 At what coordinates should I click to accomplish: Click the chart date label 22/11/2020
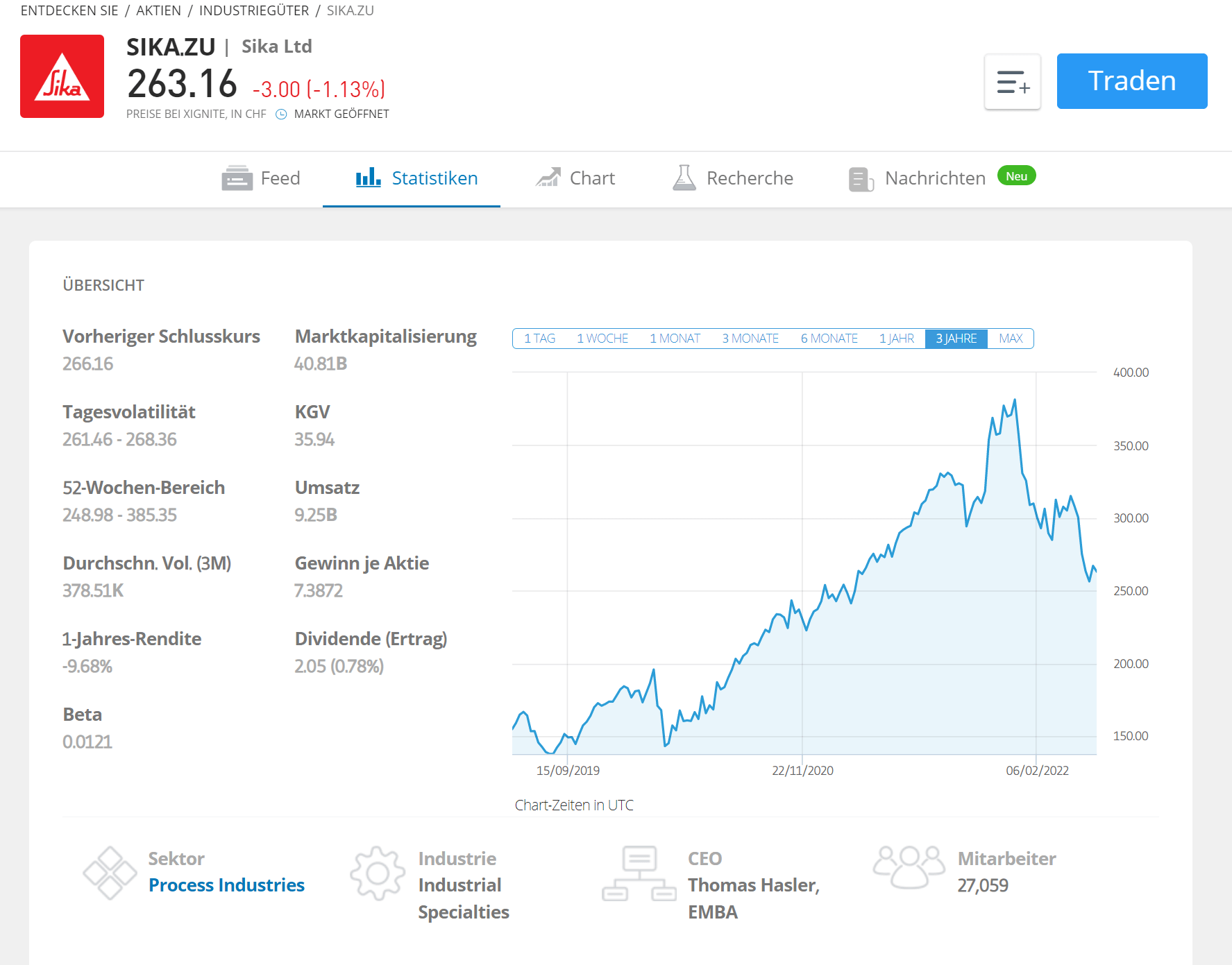click(802, 771)
